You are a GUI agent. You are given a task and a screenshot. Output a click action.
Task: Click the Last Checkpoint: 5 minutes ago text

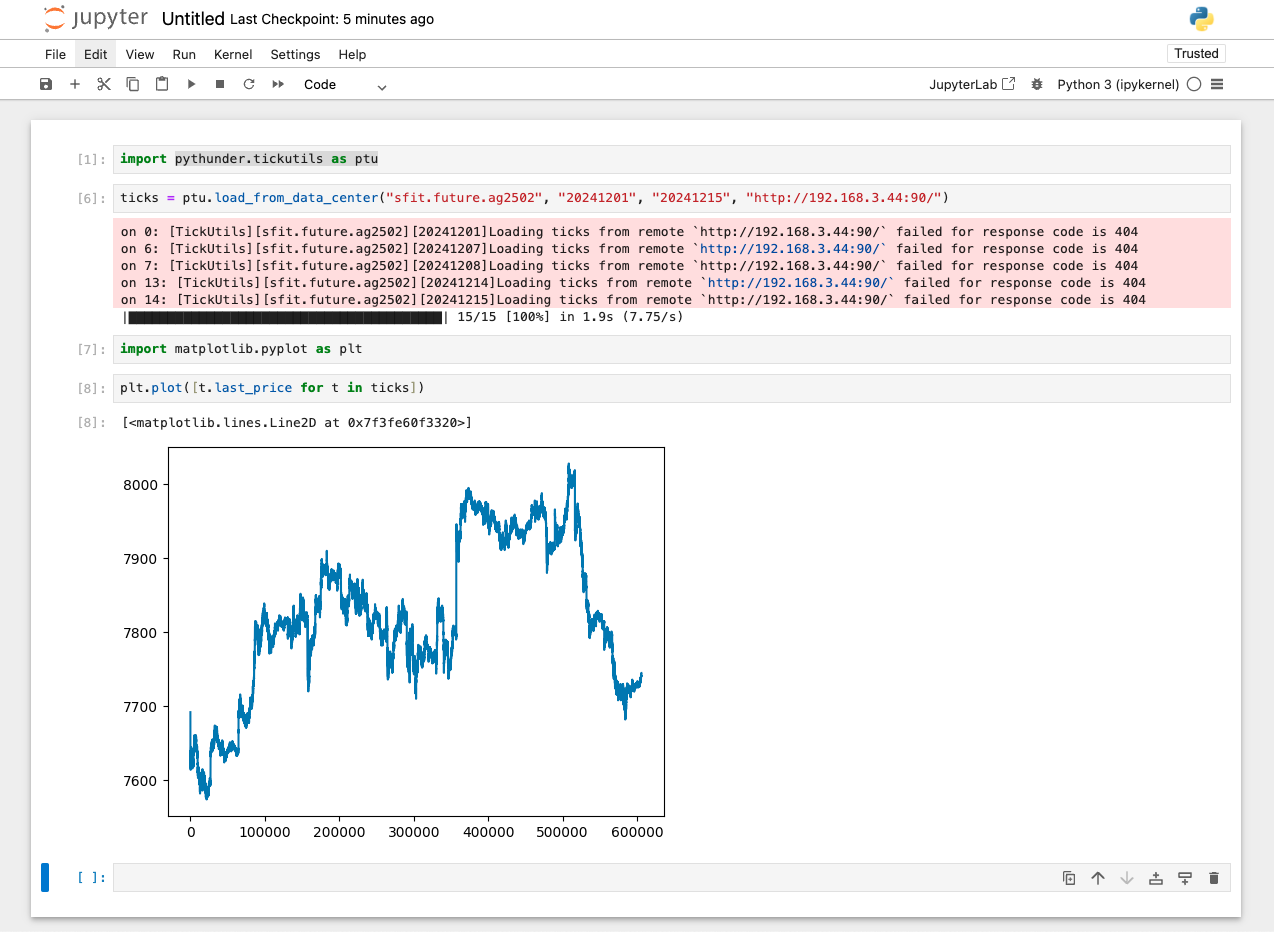[332, 19]
